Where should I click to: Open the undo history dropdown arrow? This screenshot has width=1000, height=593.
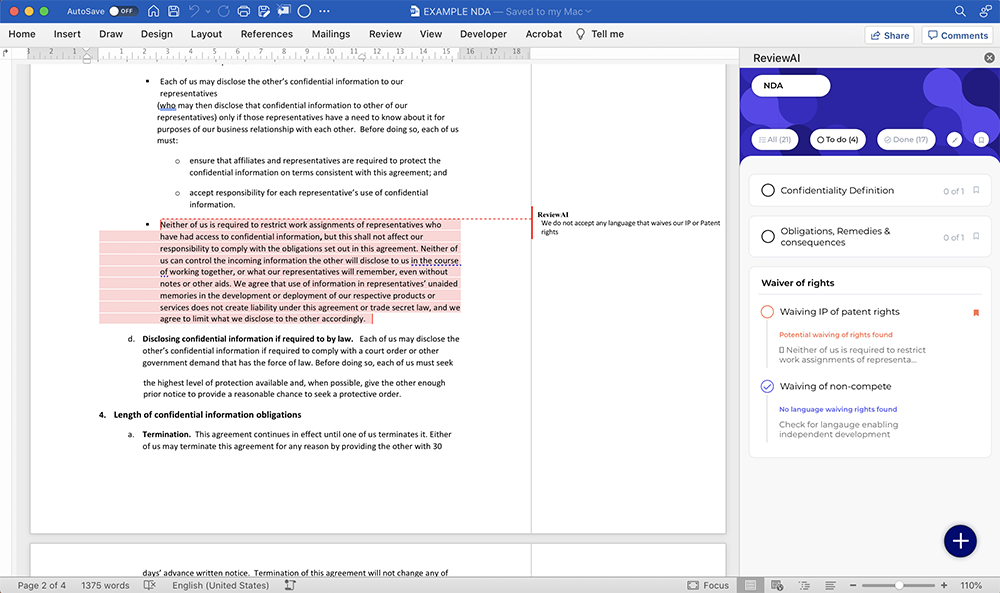pyautogui.click(x=208, y=11)
